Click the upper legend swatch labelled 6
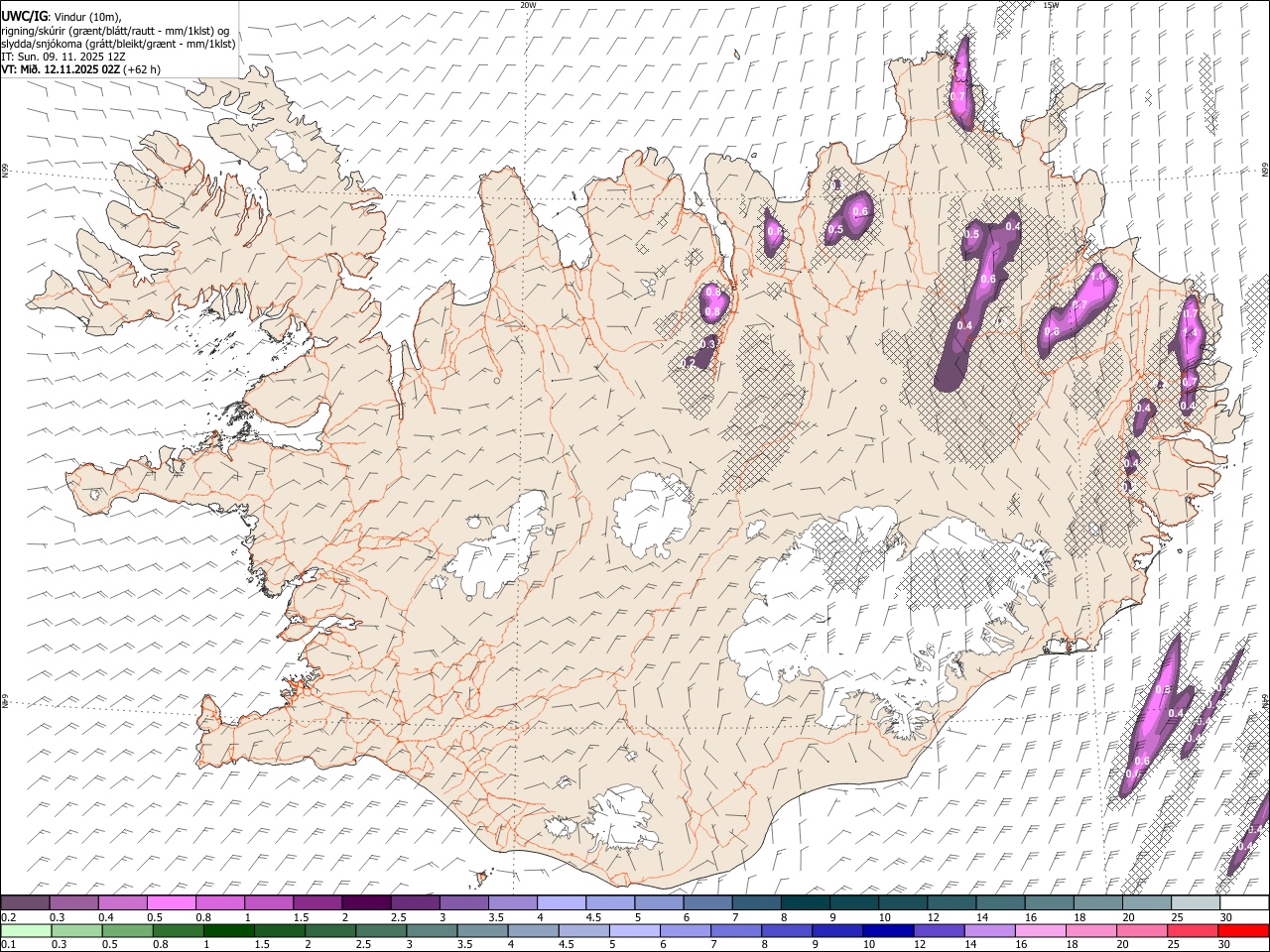 click(707, 902)
